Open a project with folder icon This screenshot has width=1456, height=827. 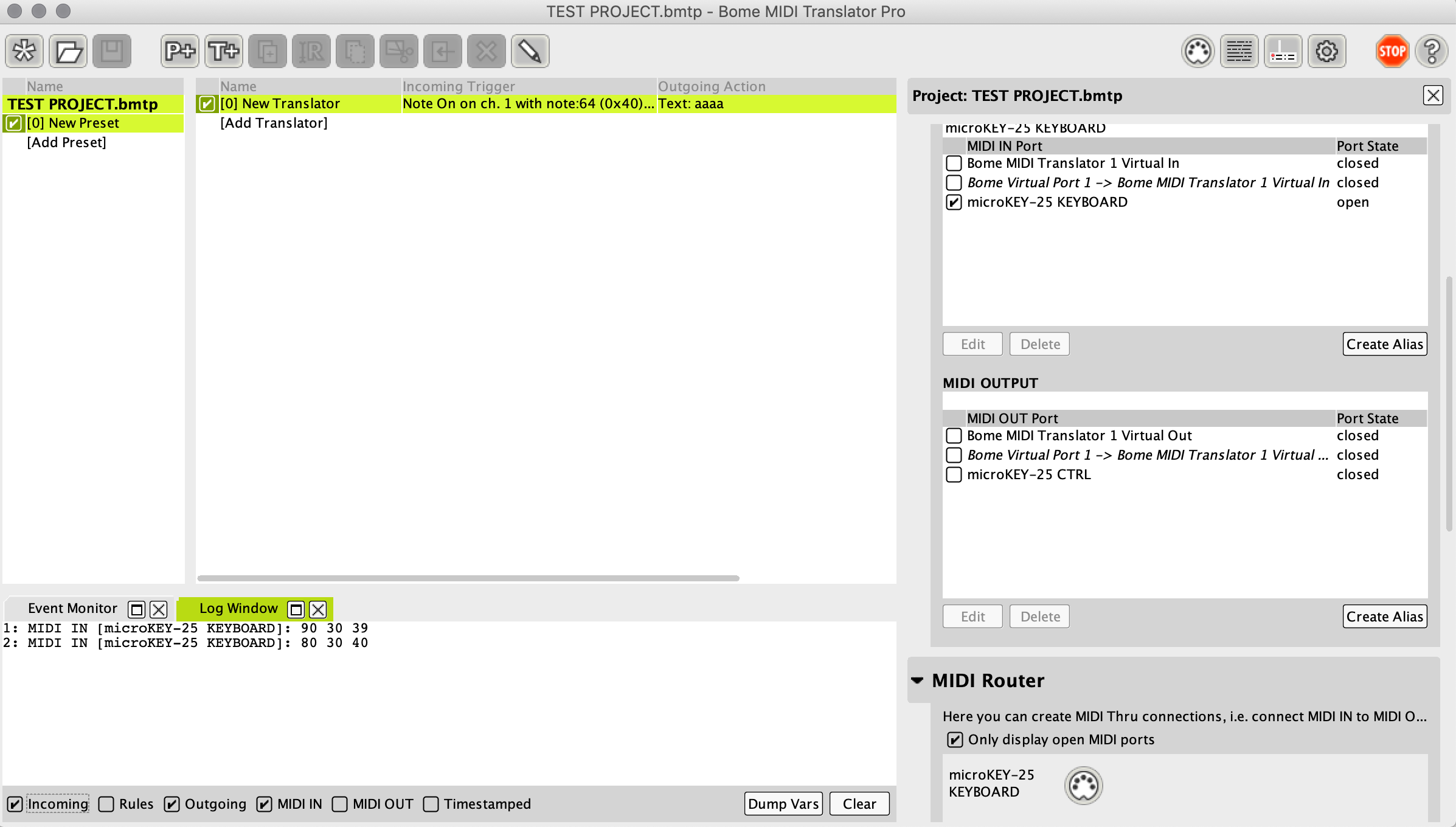coord(68,51)
